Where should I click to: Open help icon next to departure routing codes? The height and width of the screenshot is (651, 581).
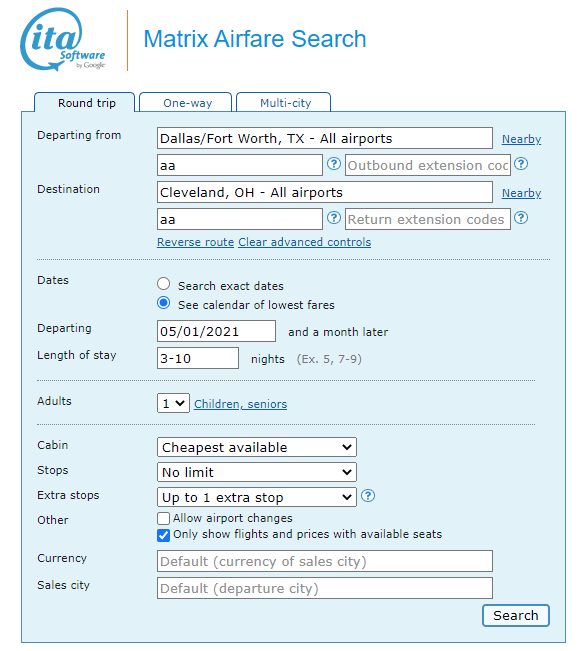(x=333, y=164)
